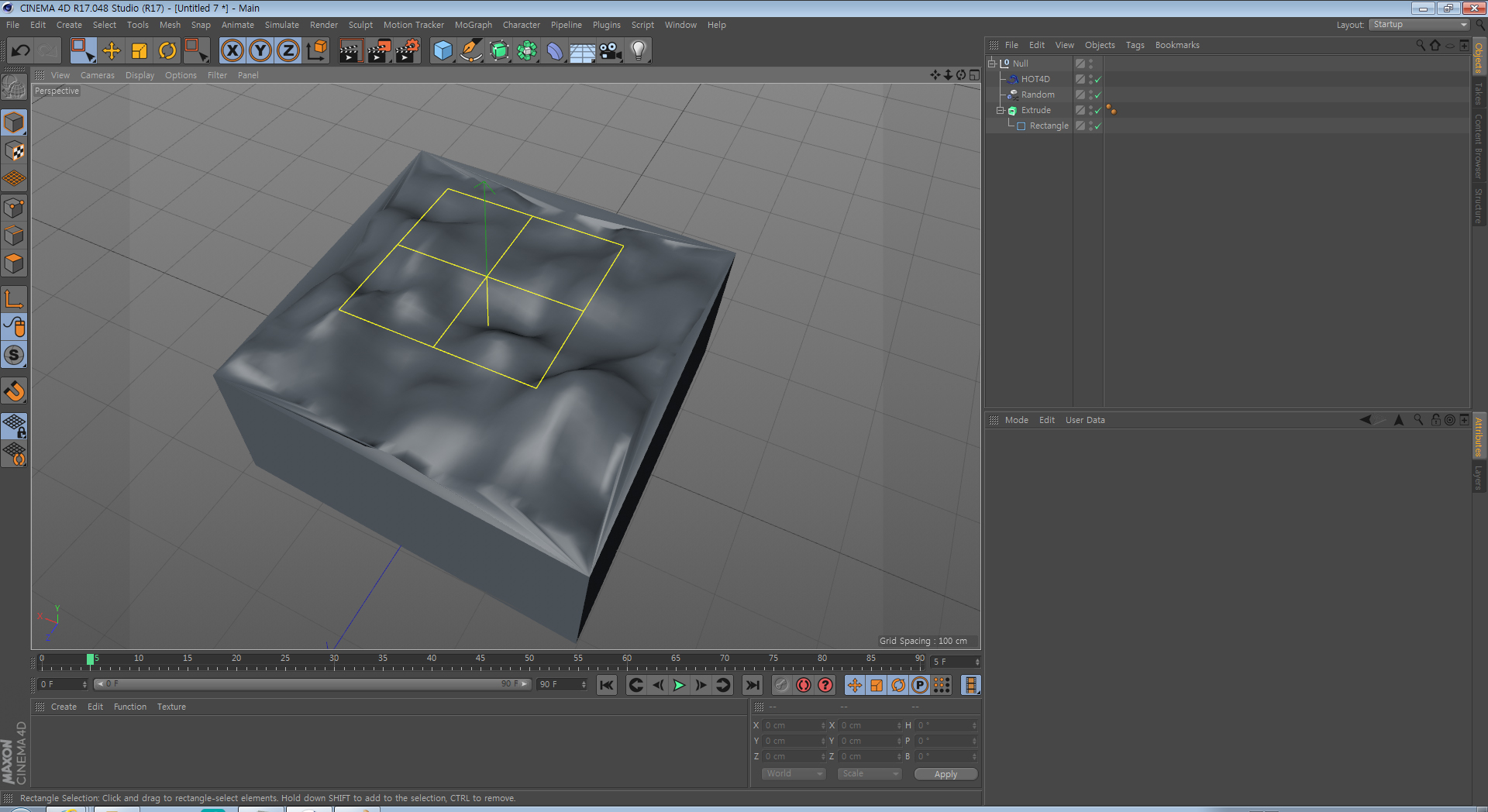Select the Rotate tool
Viewport: 1488px width, 812px height.
[167, 51]
